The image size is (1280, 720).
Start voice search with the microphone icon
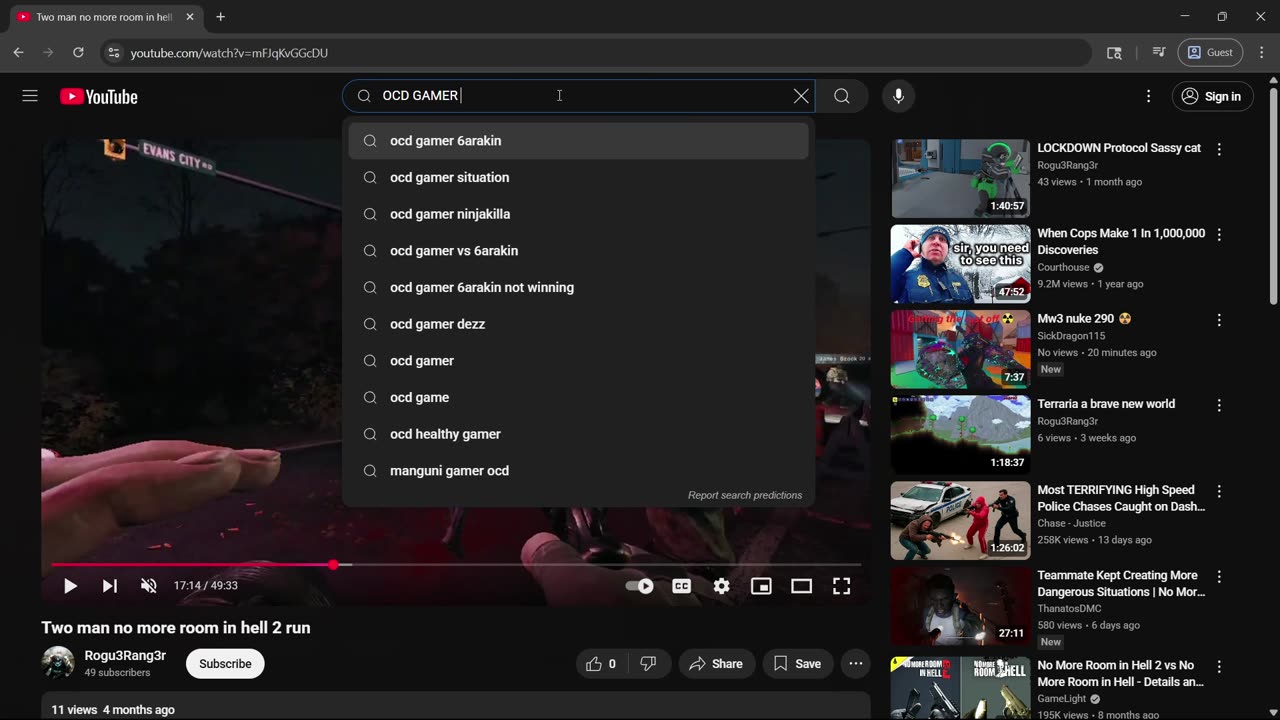click(898, 96)
